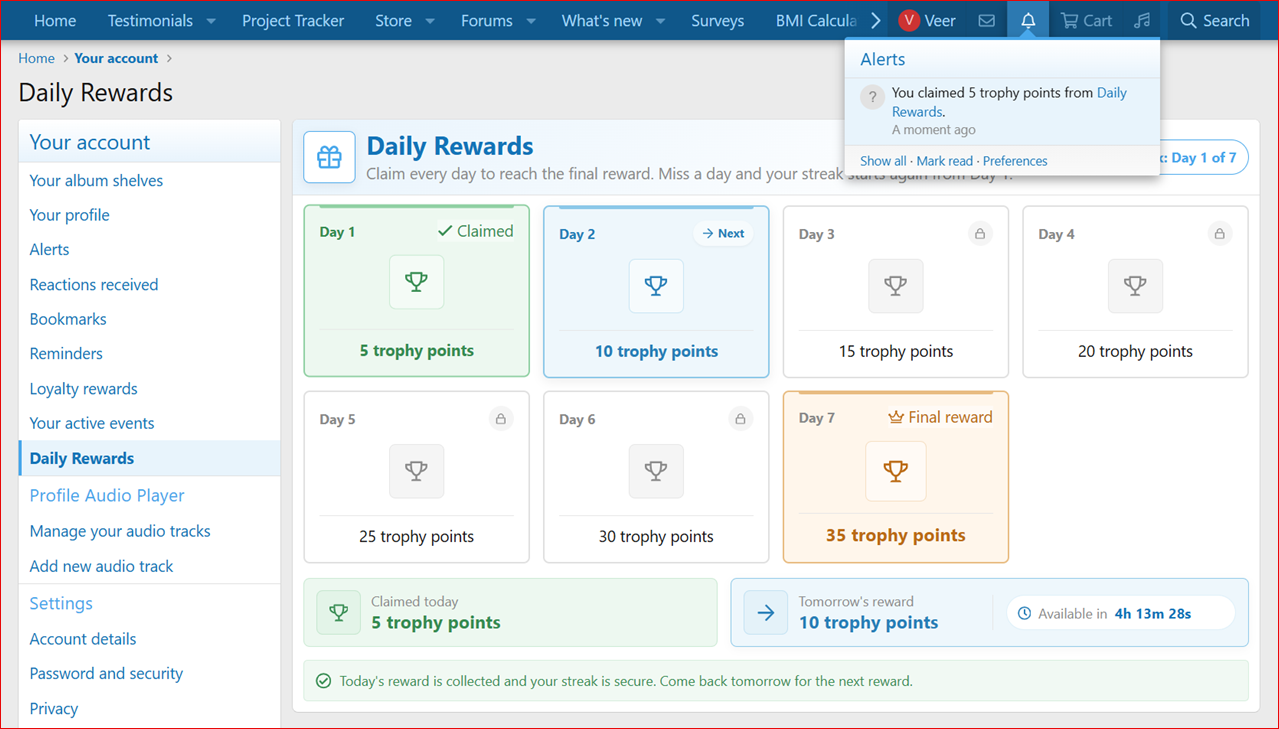Open the Veer user account menu
Screen dimensions: 1279x729
point(926,20)
